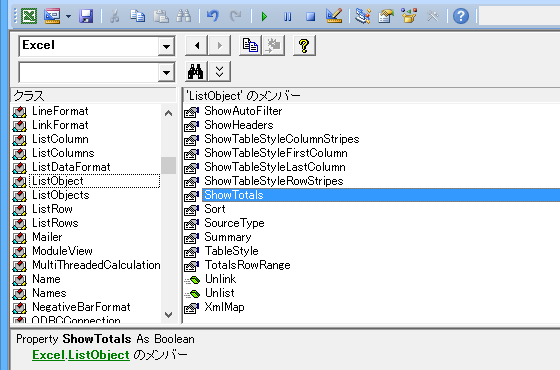Select LineFormat in the class list
560x370 pixels.
60,111
